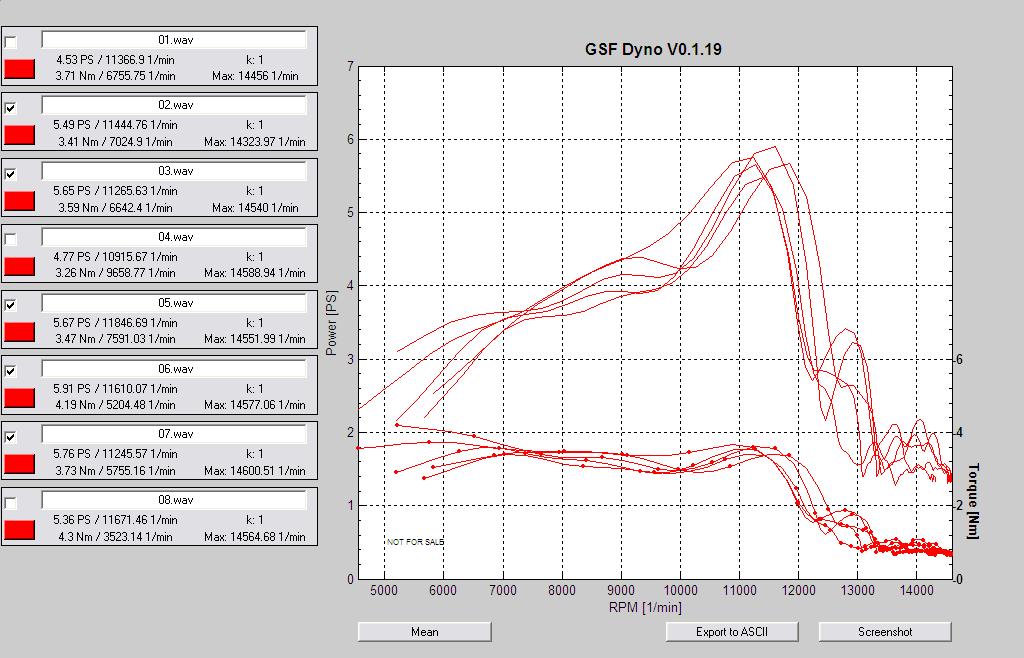Image resolution: width=1024 pixels, height=658 pixels.
Task: Enable the 08.wav run checkbox
Action: (x=11, y=503)
